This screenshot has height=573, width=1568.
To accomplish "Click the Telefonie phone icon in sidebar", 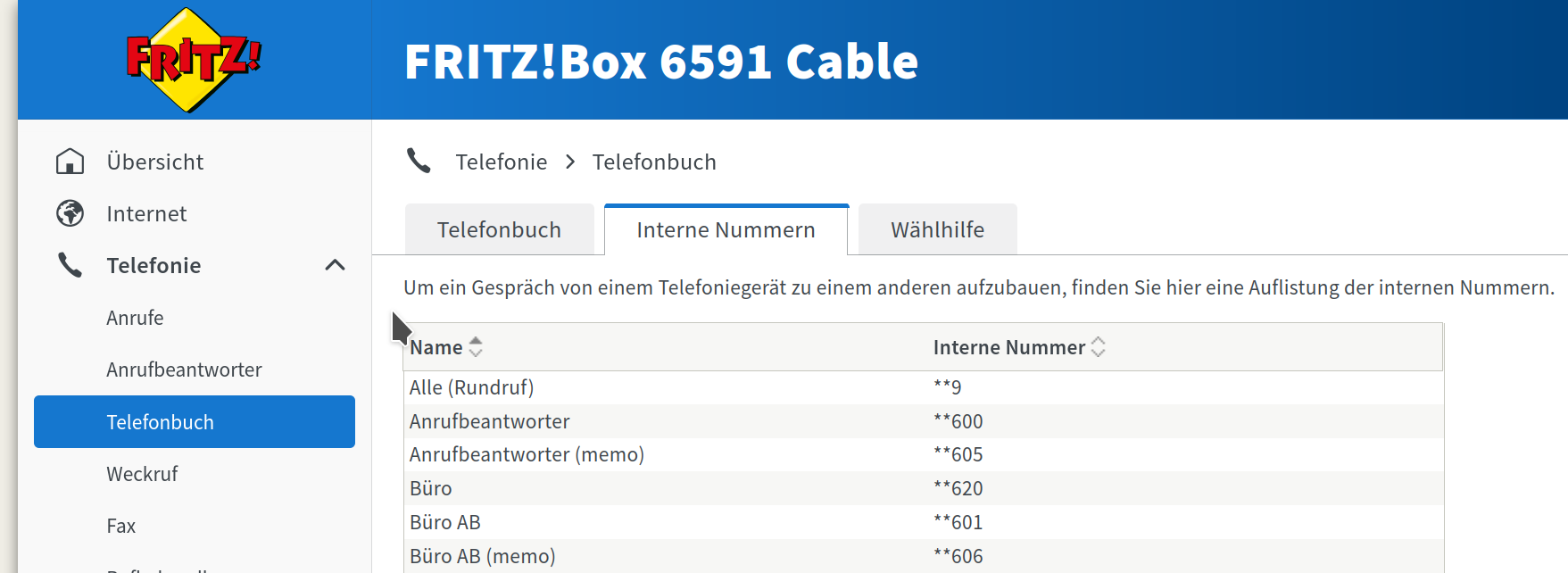I will [x=70, y=265].
